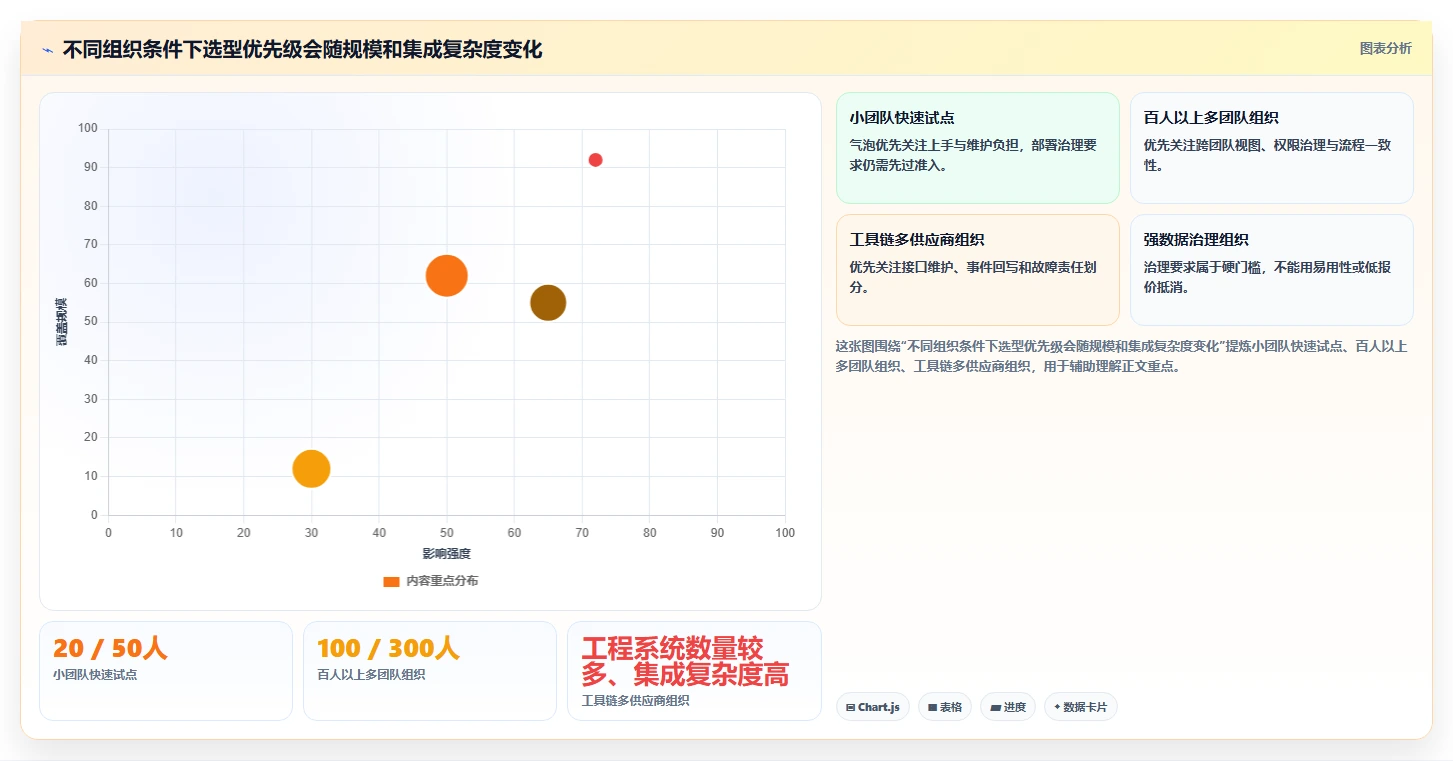The width and height of the screenshot is (1453, 761).
Task: Click the 进度 tag chip
Action: pos(1008,707)
